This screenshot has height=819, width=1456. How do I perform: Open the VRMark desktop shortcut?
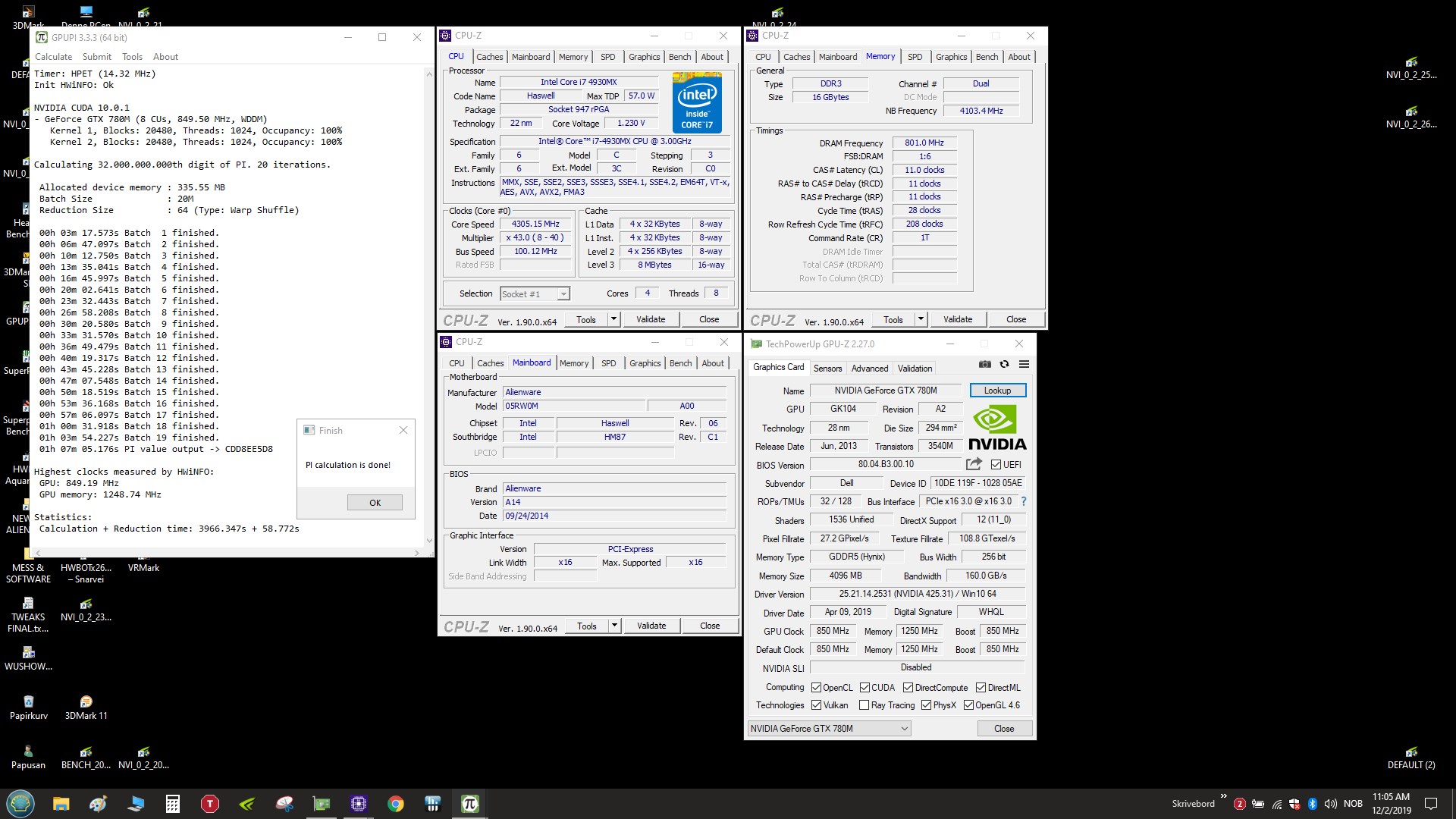(143, 567)
